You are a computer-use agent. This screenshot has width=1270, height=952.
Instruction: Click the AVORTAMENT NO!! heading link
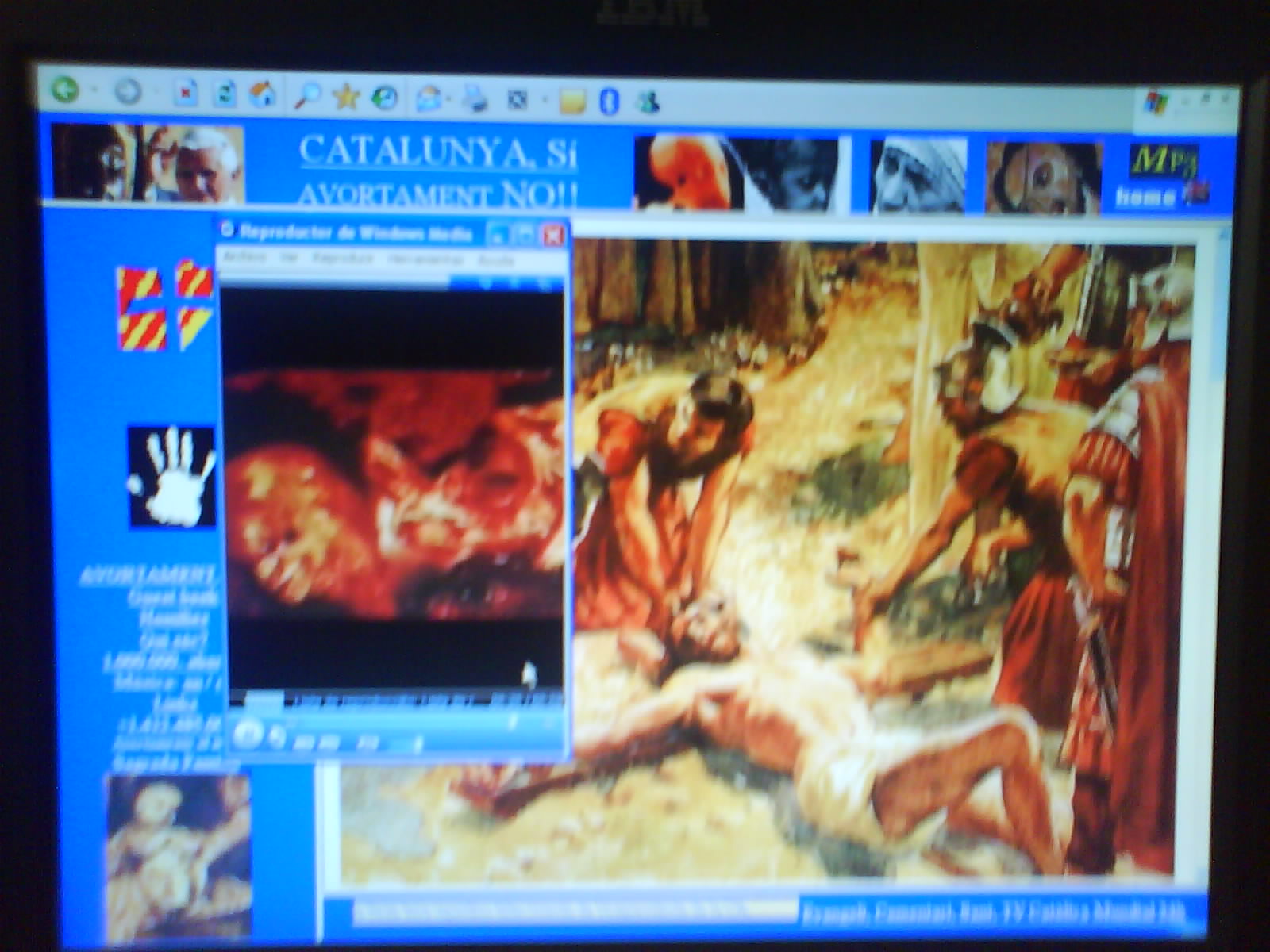[437, 193]
